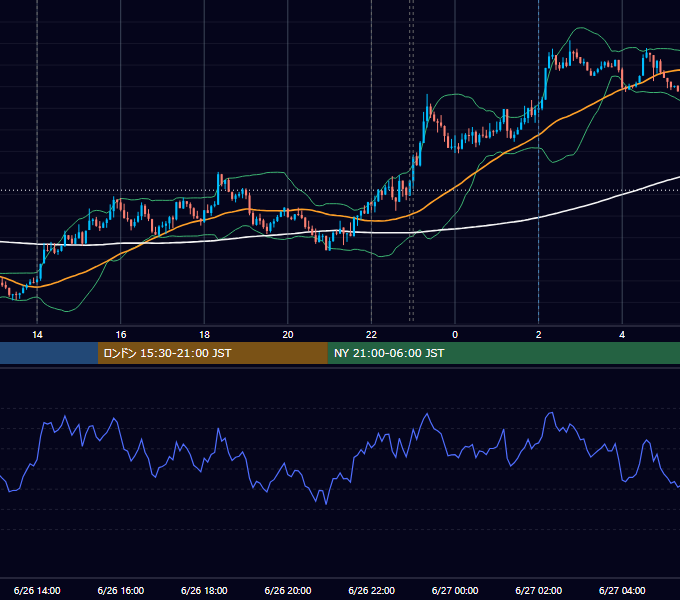Click the hour label 2 on price chart axis
This screenshot has height=600, width=680.
pyautogui.click(x=539, y=335)
